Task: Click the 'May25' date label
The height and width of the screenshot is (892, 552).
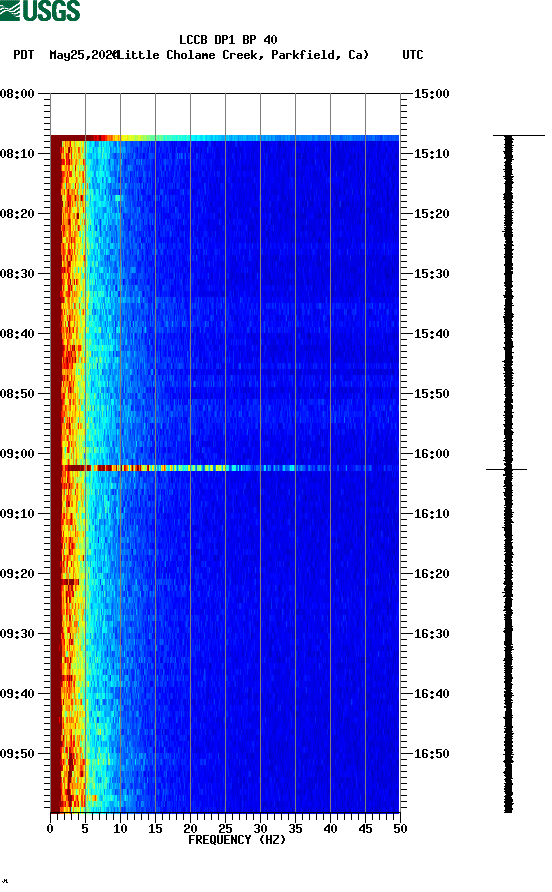Action: (67, 55)
